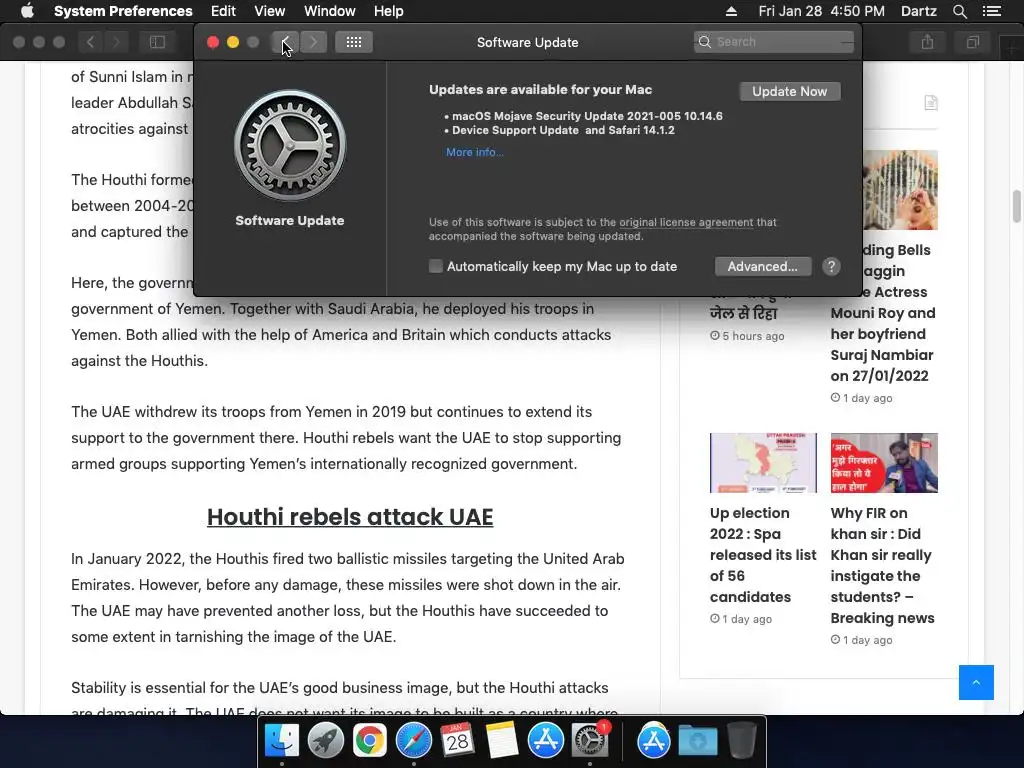Click the date and time in menu bar
1024x768 pixels.
pyautogui.click(x=821, y=11)
